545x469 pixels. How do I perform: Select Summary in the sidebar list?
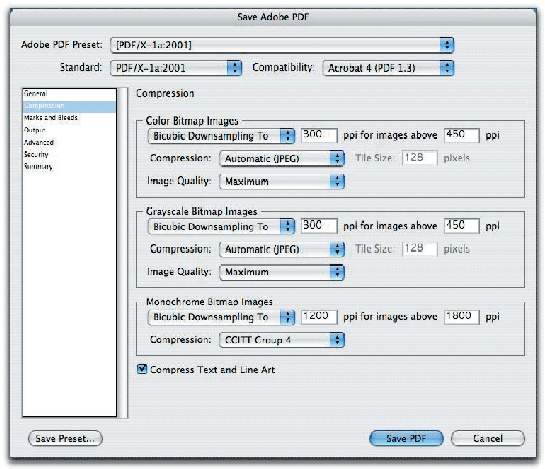69,167
